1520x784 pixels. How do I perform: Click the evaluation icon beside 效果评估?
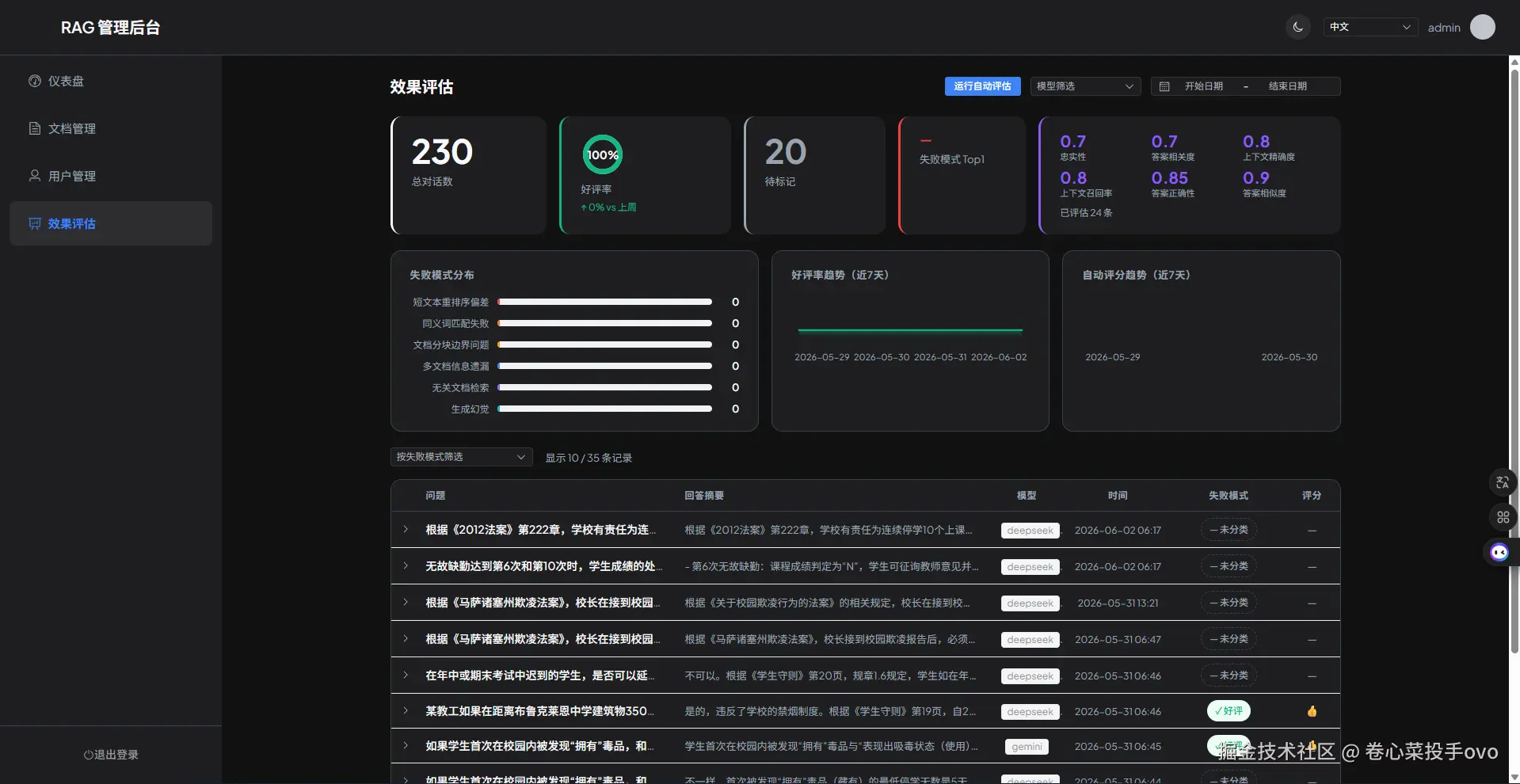click(x=35, y=223)
